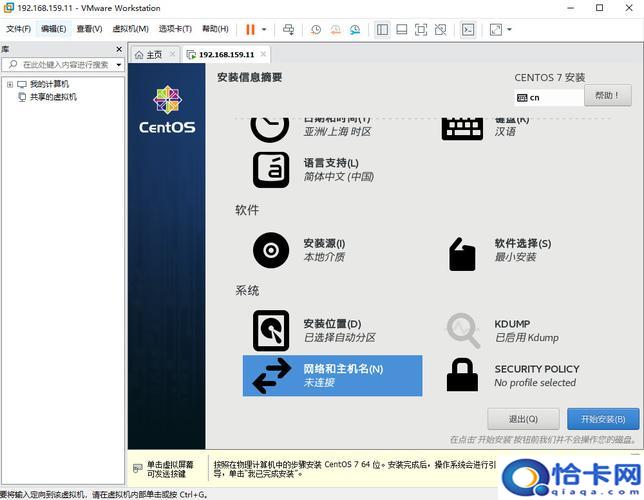Open SECURITY POLICY lock icon
Image resolution: width=644 pixels, height=500 pixels.
462,374
